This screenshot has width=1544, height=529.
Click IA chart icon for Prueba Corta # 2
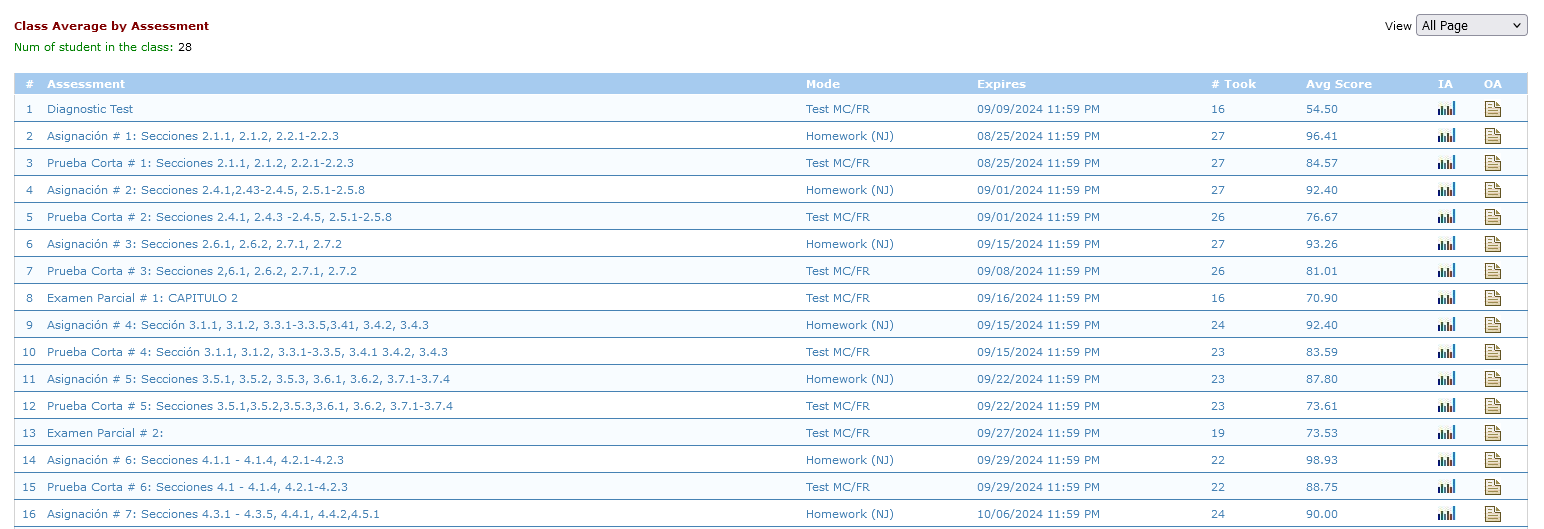pyautogui.click(x=1446, y=217)
